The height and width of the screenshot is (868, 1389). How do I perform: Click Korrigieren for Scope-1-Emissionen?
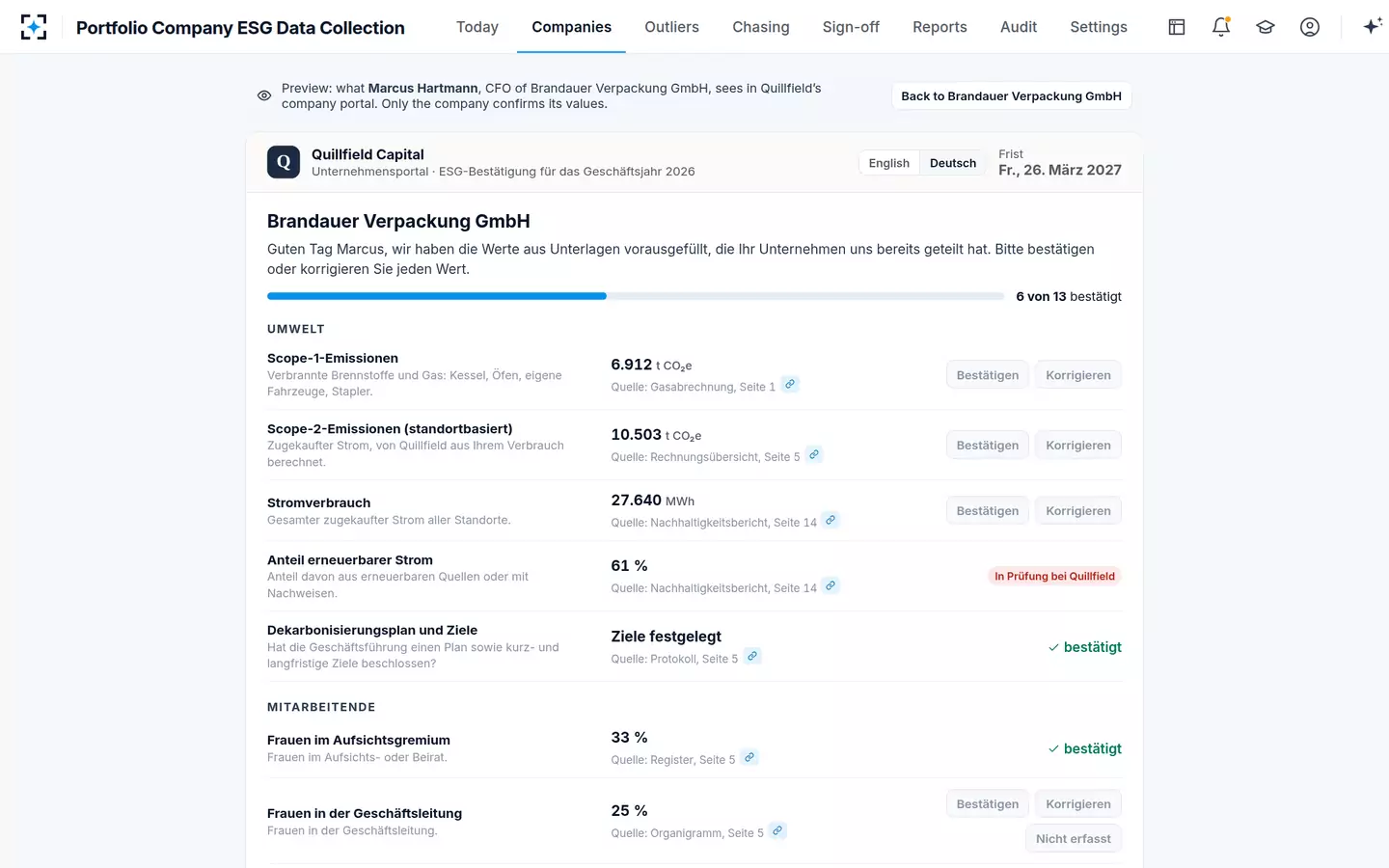coord(1077,375)
